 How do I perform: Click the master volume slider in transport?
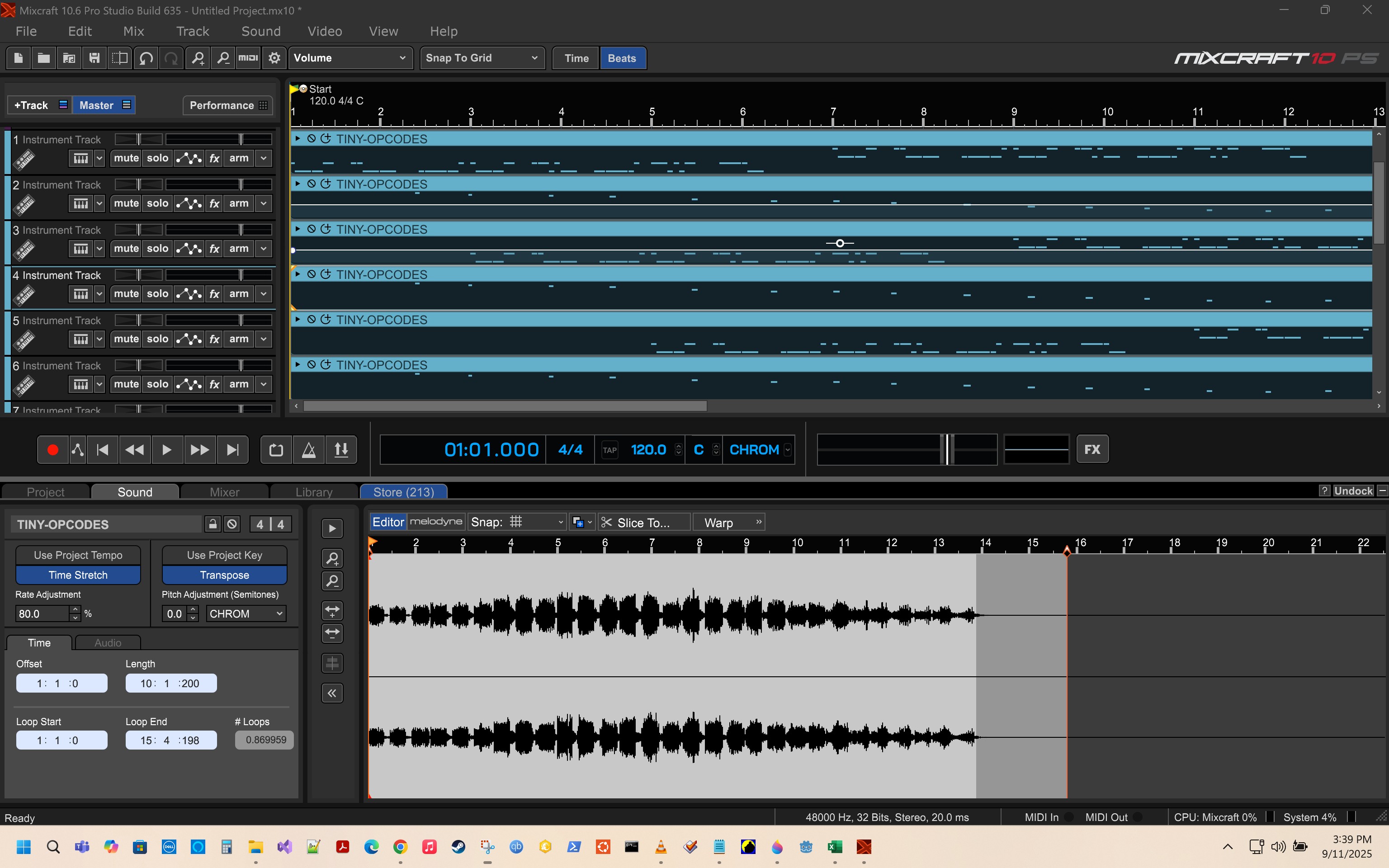click(x=907, y=449)
